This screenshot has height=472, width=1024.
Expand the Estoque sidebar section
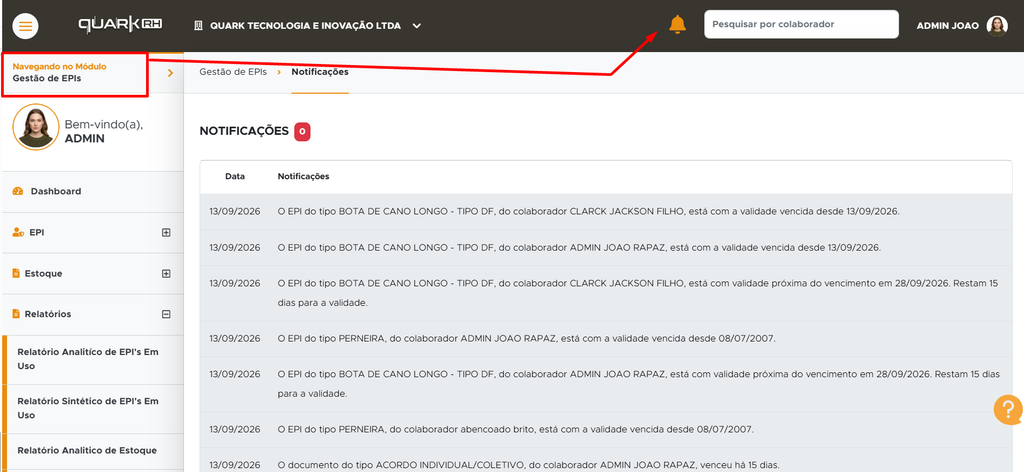pyautogui.click(x=166, y=274)
